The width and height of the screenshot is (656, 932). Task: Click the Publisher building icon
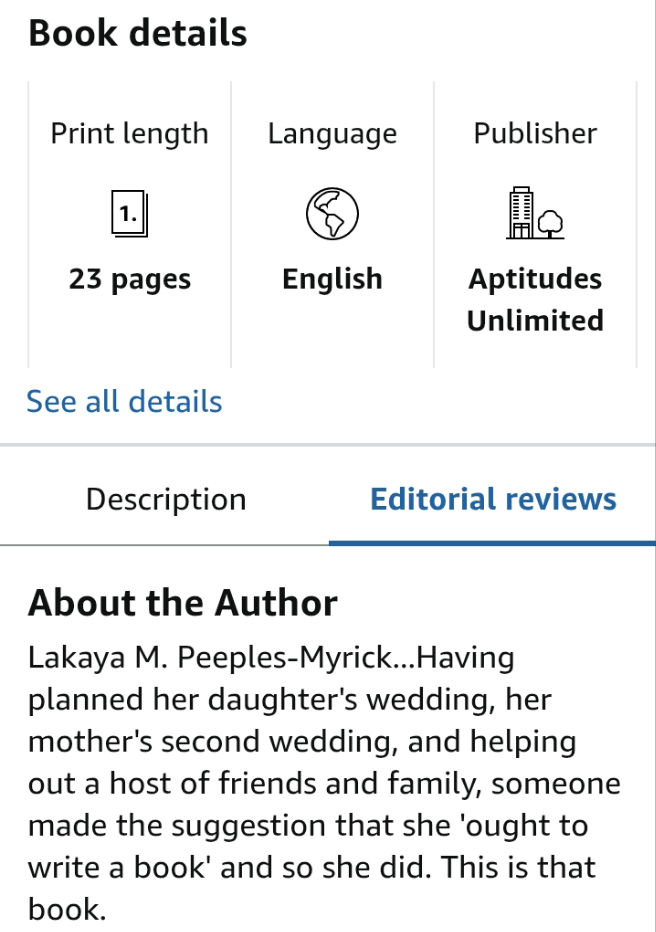(x=534, y=214)
